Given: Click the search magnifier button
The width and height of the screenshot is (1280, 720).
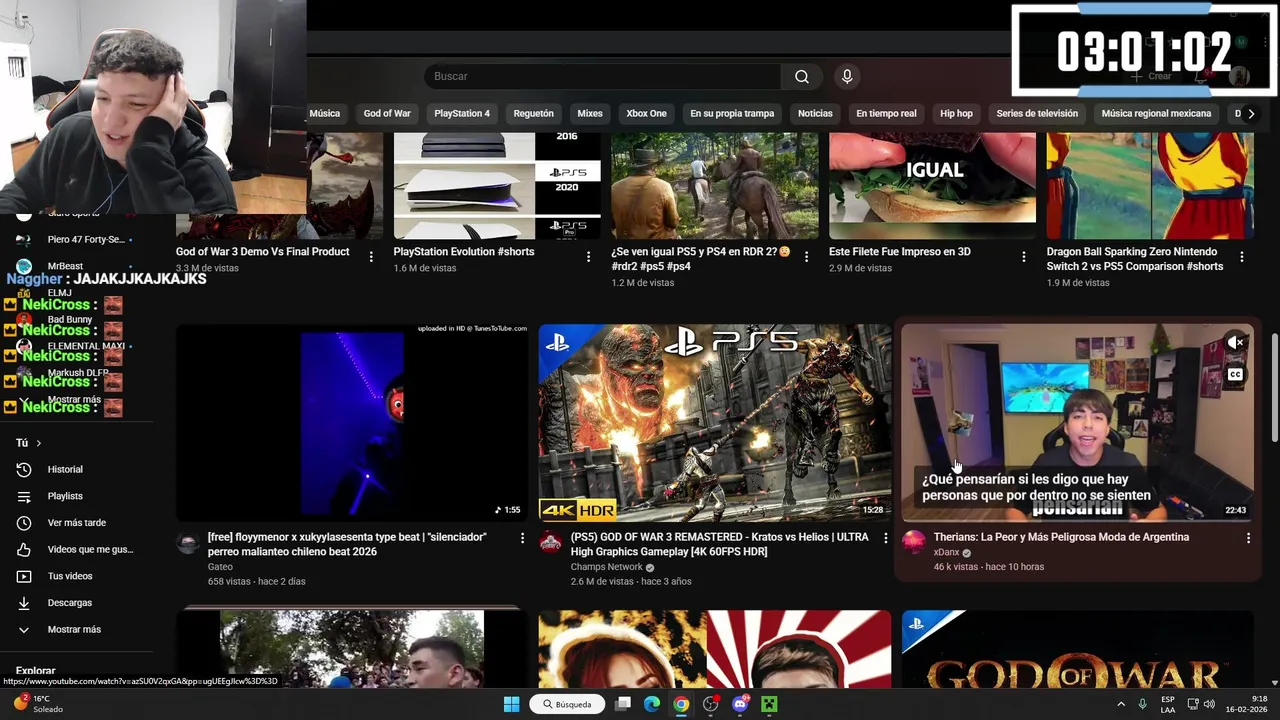Looking at the screenshot, I should (801, 77).
